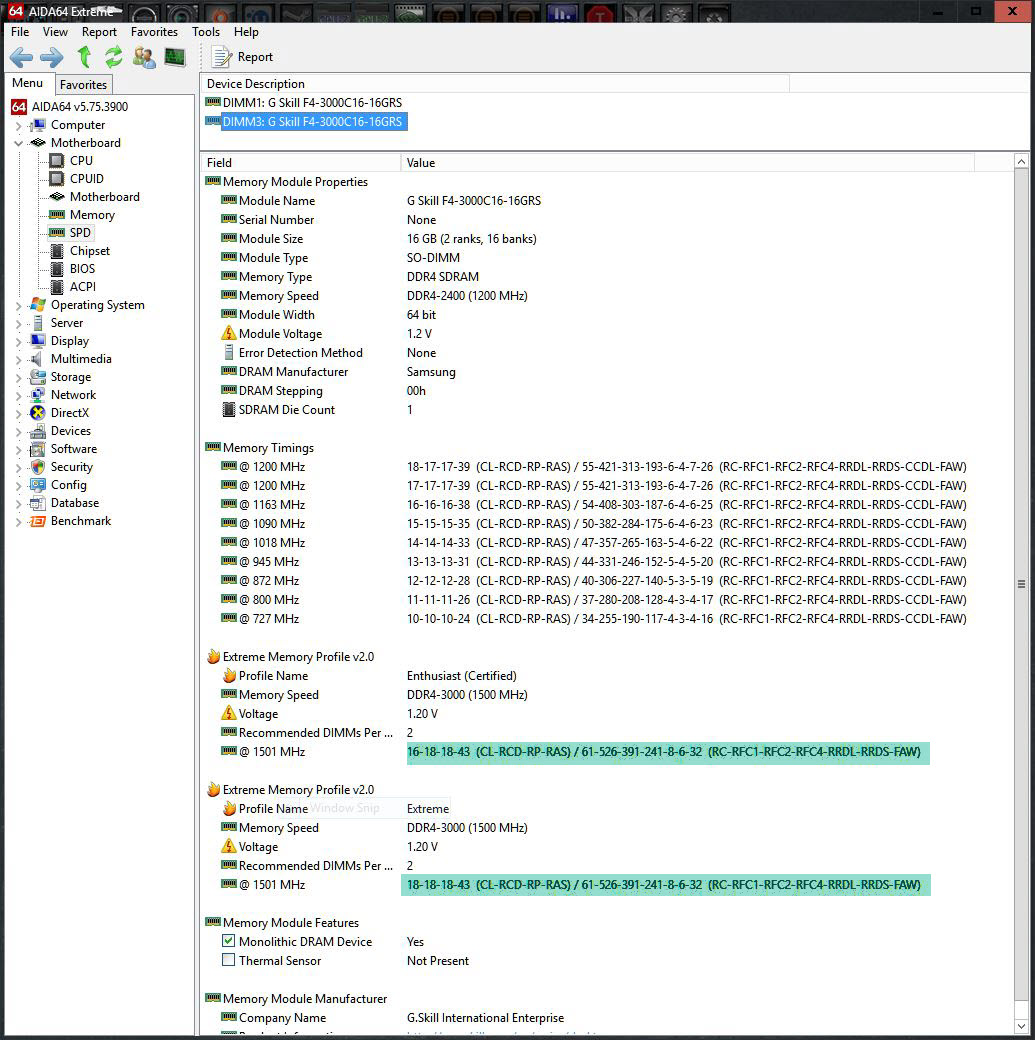Collapse the Motherboard tree node
The height and width of the screenshot is (1040, 1035).
coord(19,143)
